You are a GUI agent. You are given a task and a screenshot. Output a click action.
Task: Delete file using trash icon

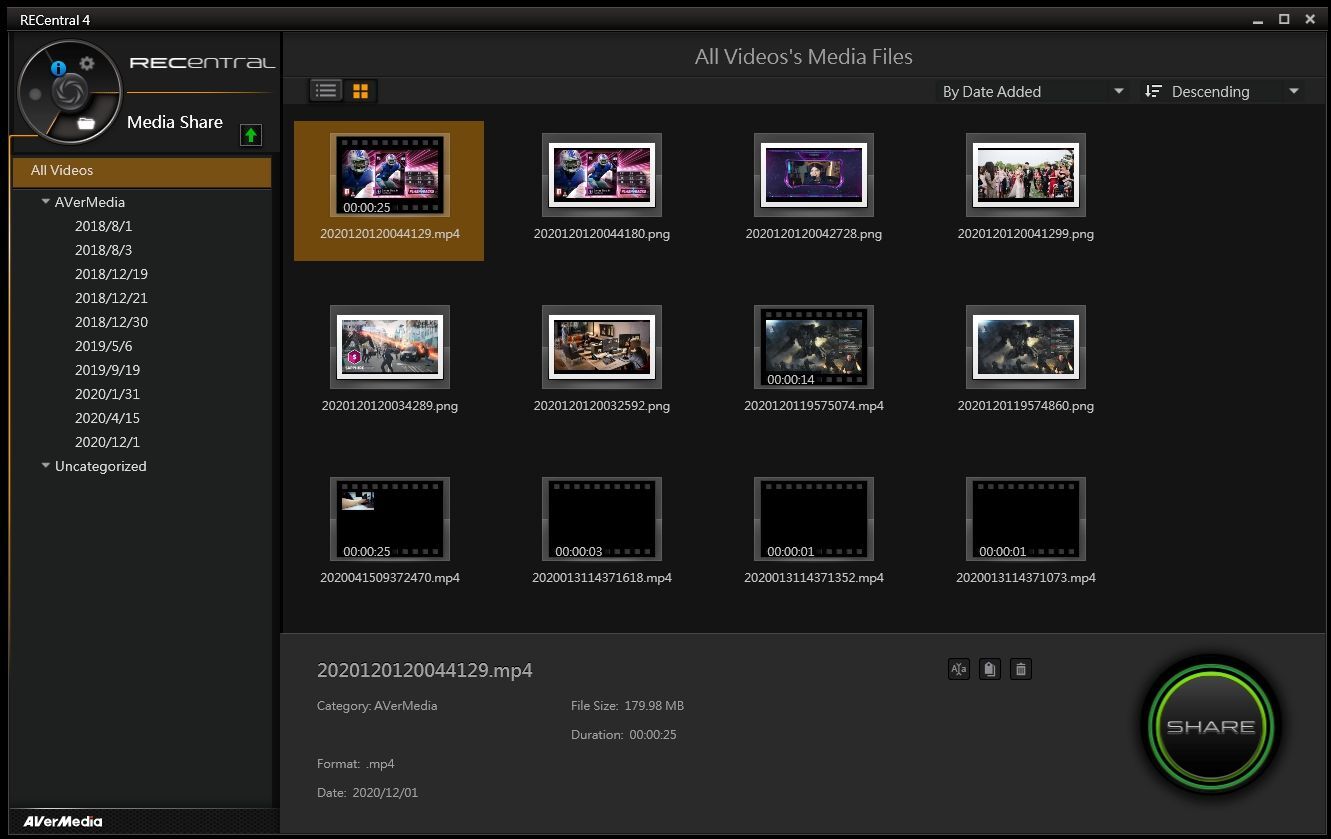(1020, 670)
